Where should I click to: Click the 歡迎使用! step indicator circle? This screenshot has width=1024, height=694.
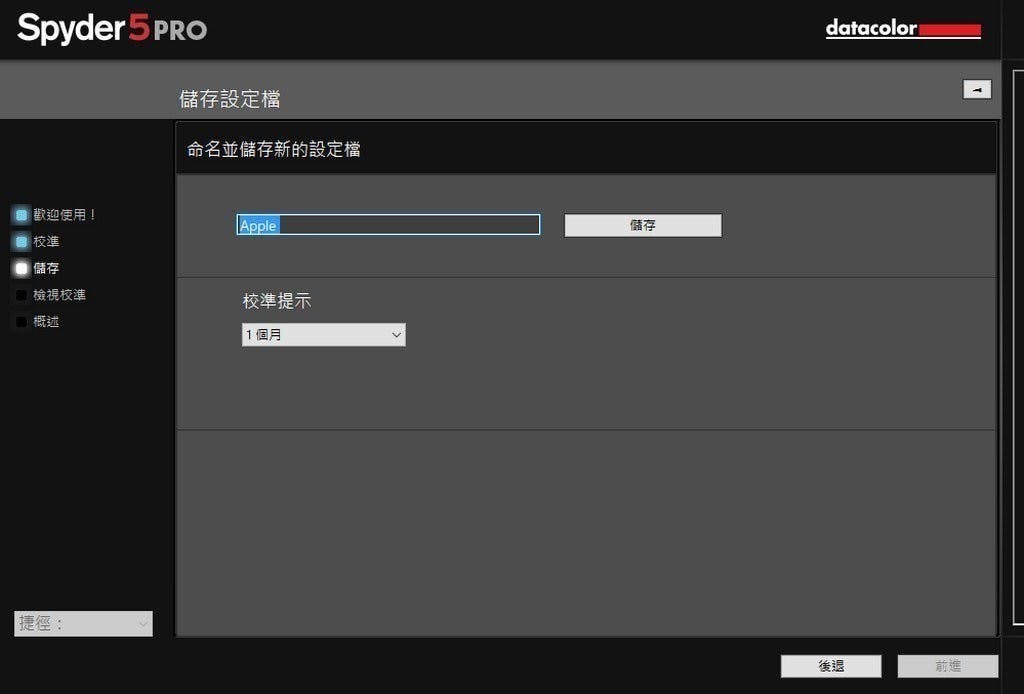pyautogui.click(x=20, y=214)
